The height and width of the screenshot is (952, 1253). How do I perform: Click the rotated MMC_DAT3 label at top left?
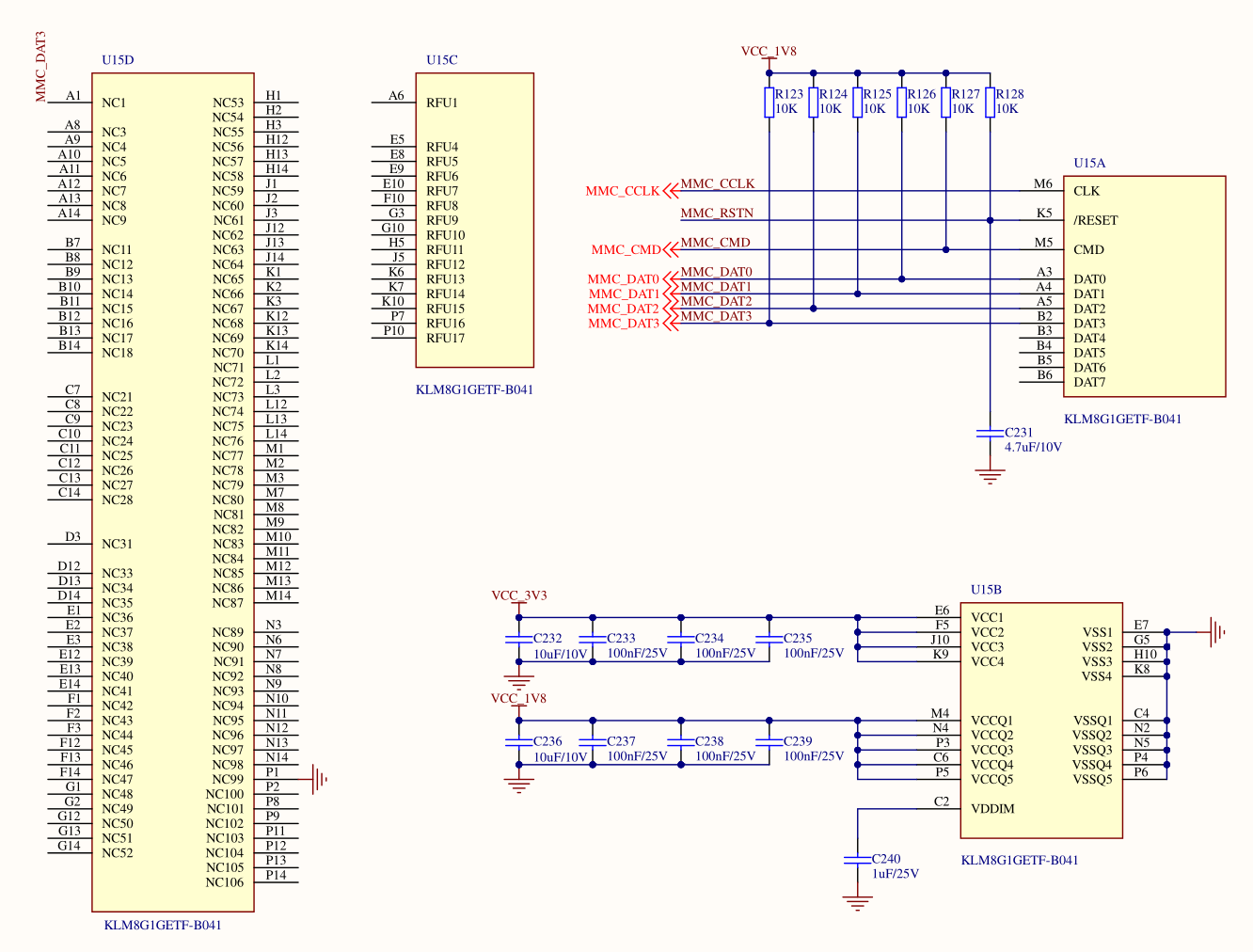40,67
